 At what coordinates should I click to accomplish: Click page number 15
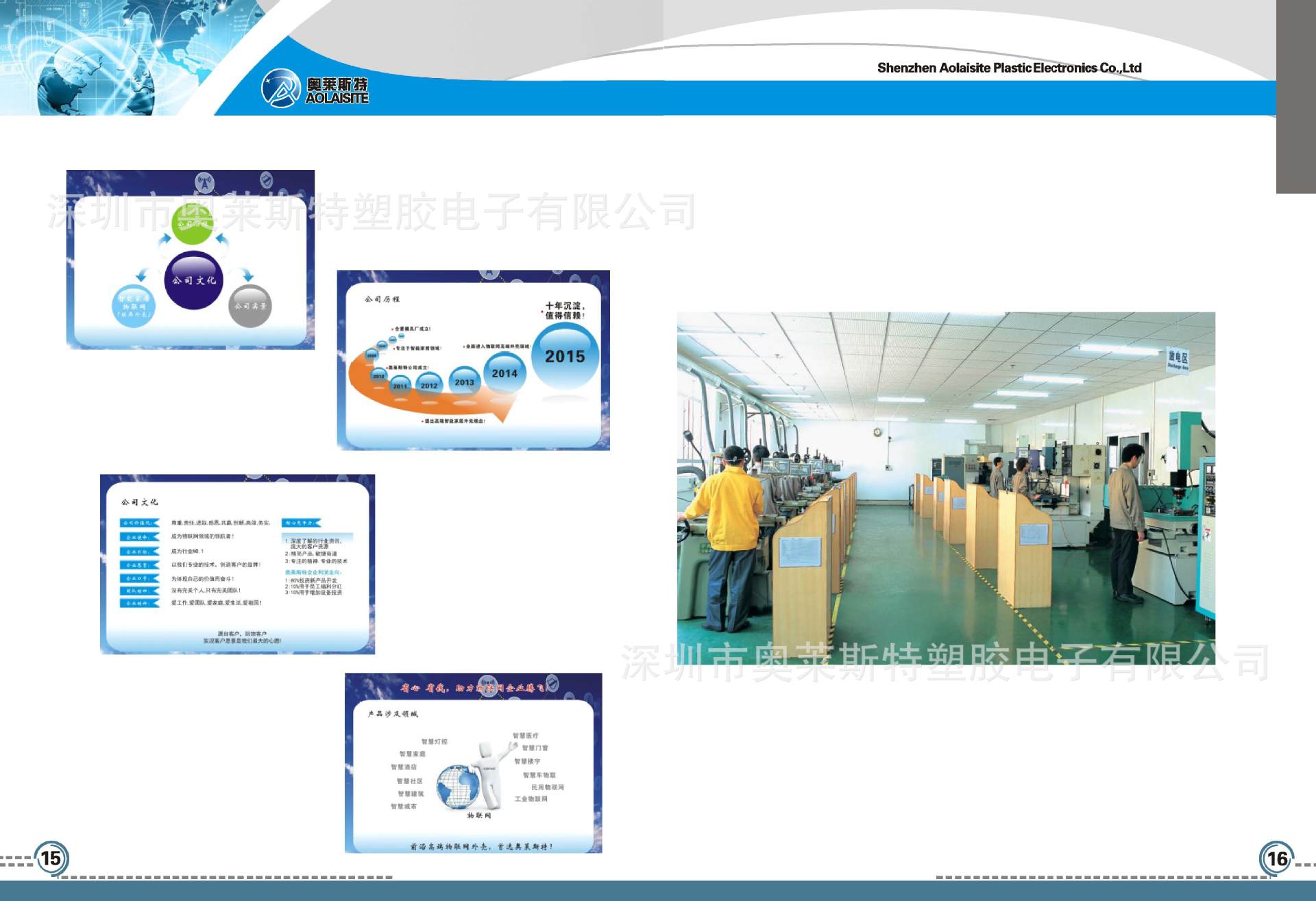point(51,858)
